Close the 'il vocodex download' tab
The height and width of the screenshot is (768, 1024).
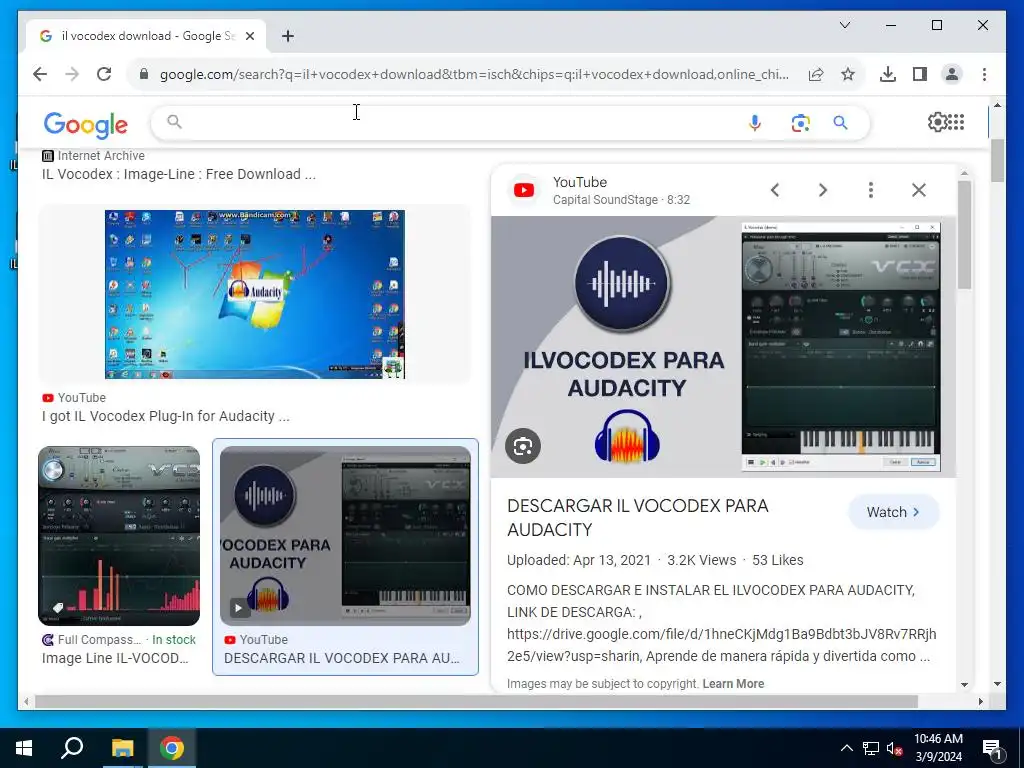(x=250, y=36)
